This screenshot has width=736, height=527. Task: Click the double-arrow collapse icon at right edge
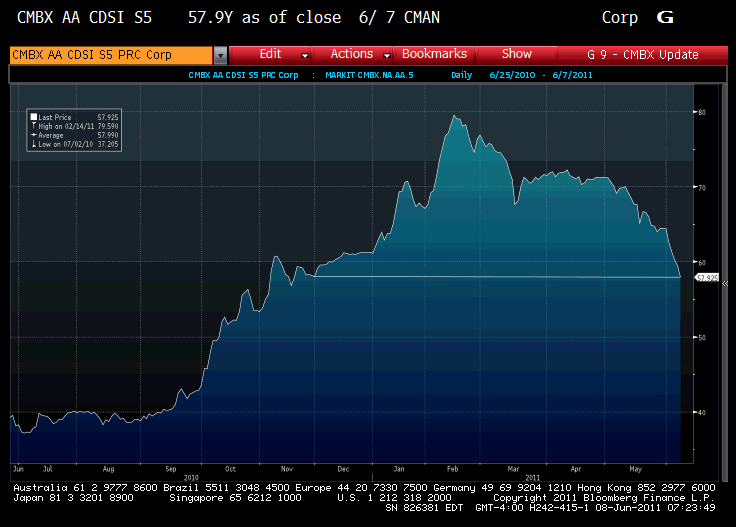pyautogui.click(x=725, y=283)
